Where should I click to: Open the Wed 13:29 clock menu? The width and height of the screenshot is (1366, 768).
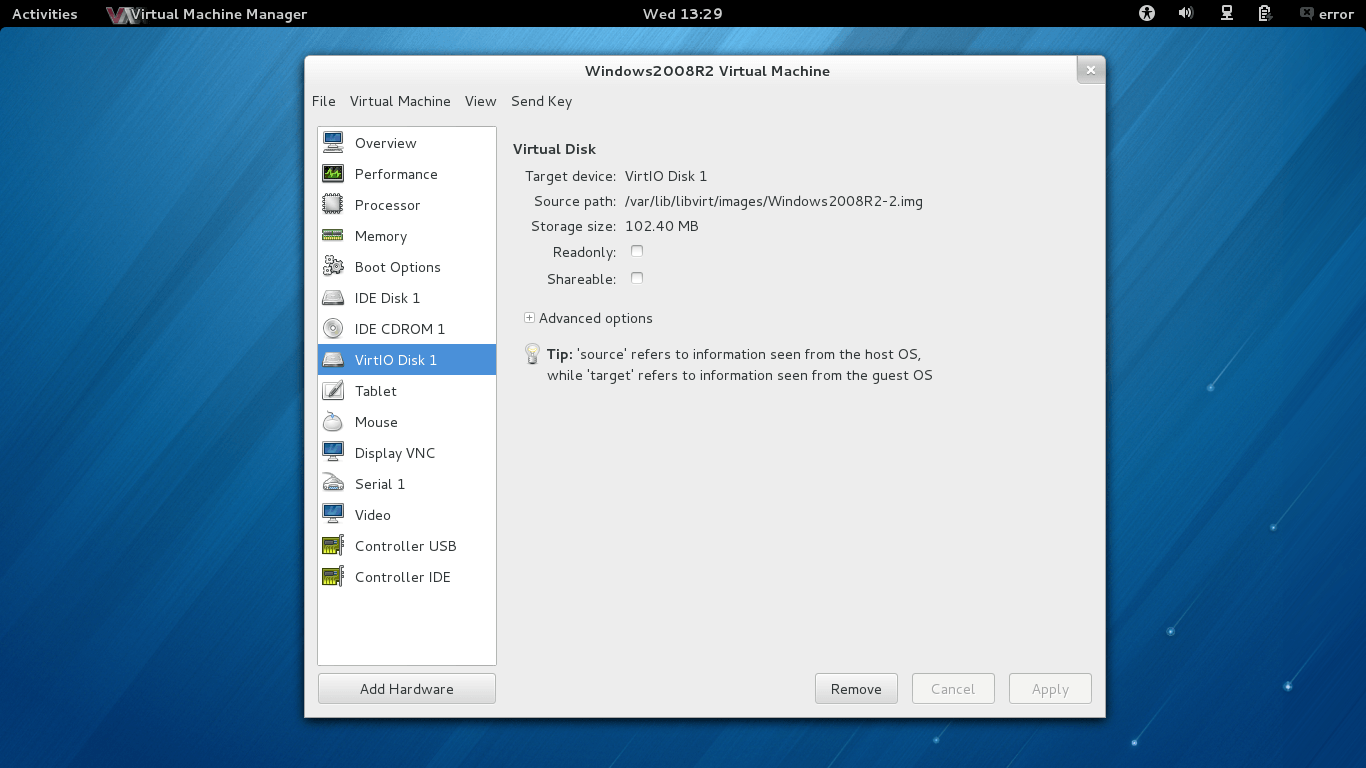point(683,14)
